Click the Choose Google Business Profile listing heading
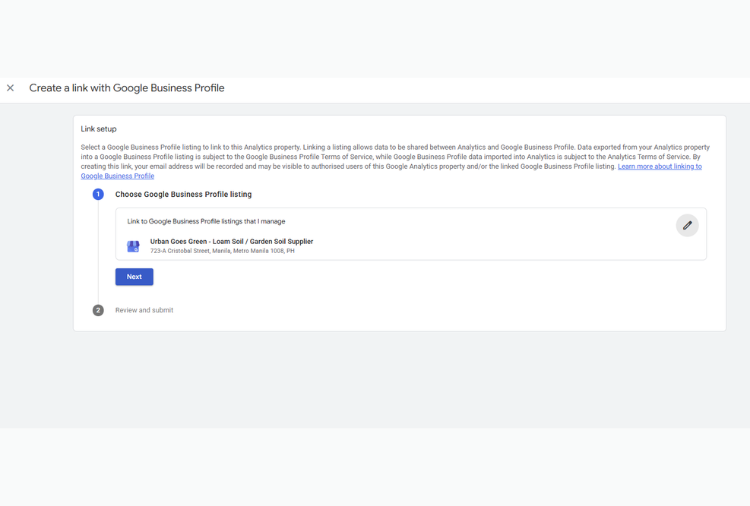Viewport: 750px width, 506px height. (x=183, y=194)
